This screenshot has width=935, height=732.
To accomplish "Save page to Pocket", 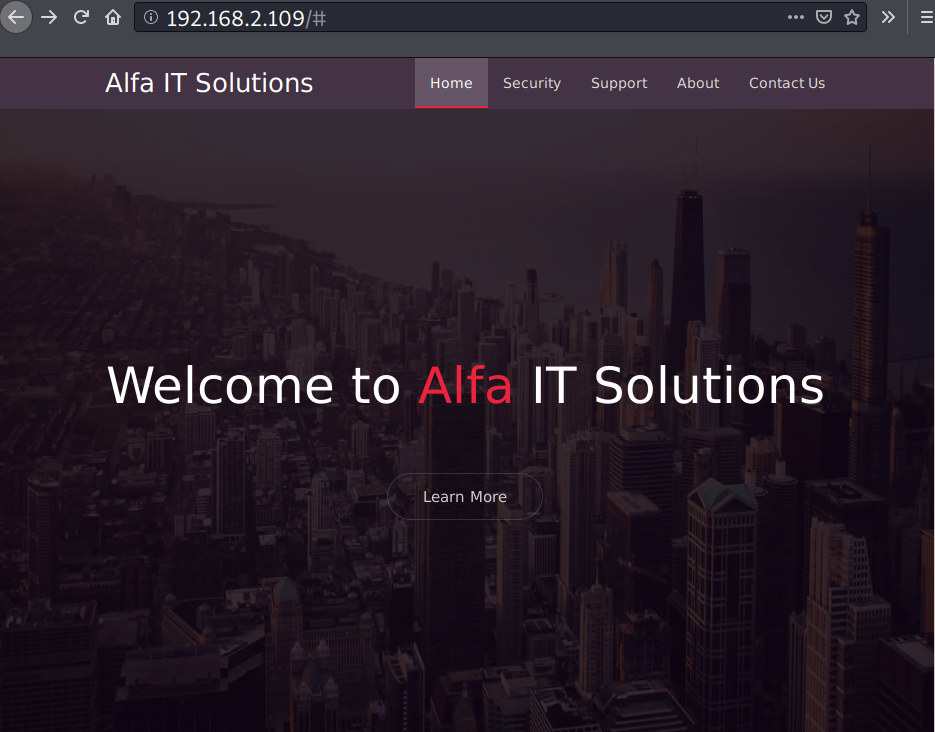I will (823, 17).
